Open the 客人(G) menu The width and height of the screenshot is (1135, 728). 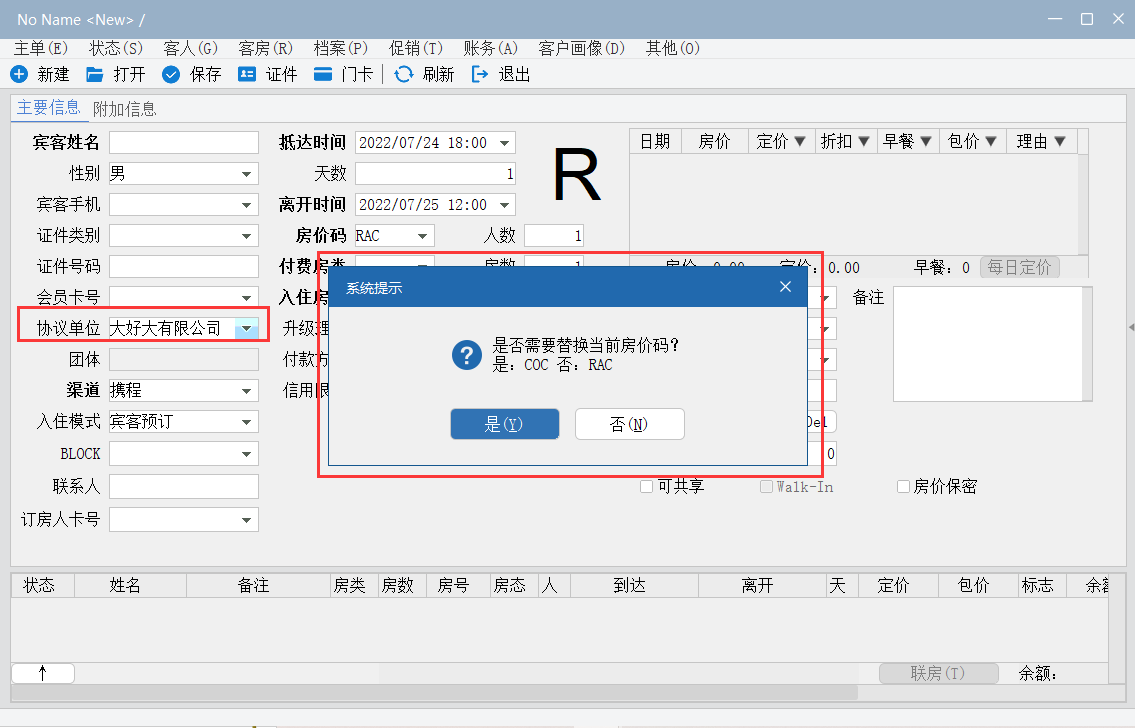pos(190,48)
